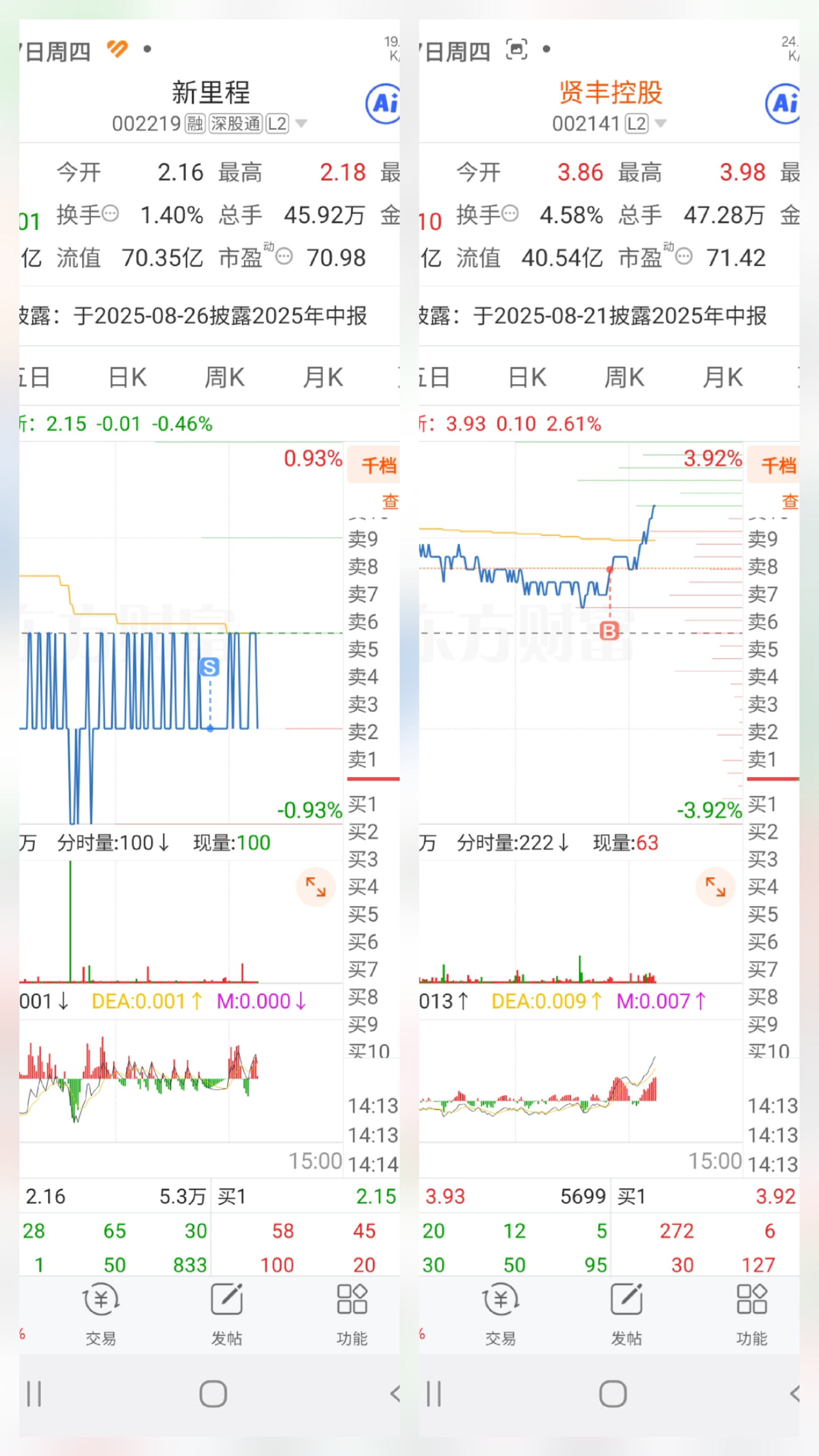Tap left Android recent apps button
The image size is (819, 1456).
pos(34,1394)
